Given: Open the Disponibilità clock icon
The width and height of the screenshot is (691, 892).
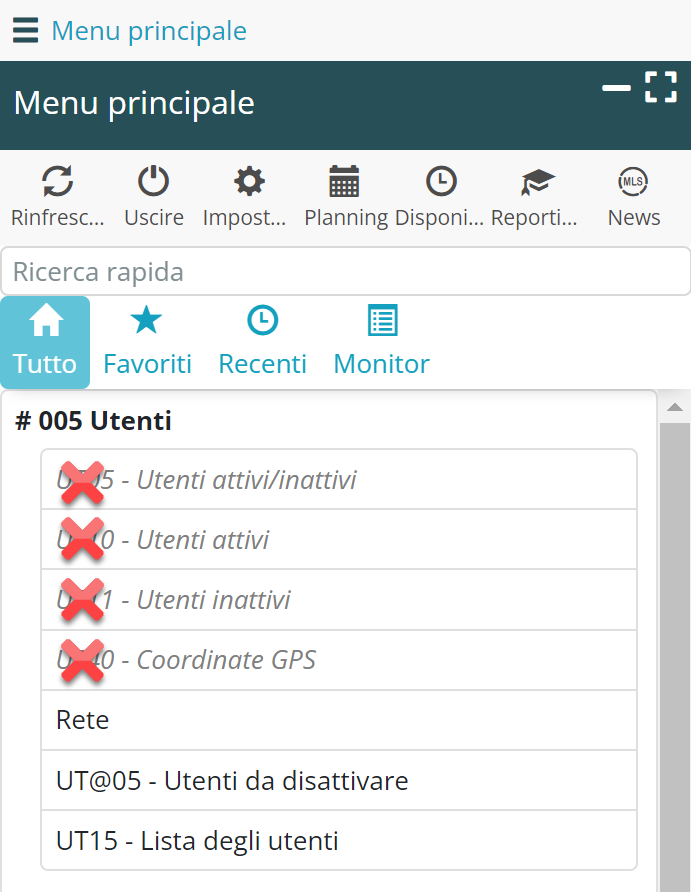Looking at the screenshot, I should [440, 182].
